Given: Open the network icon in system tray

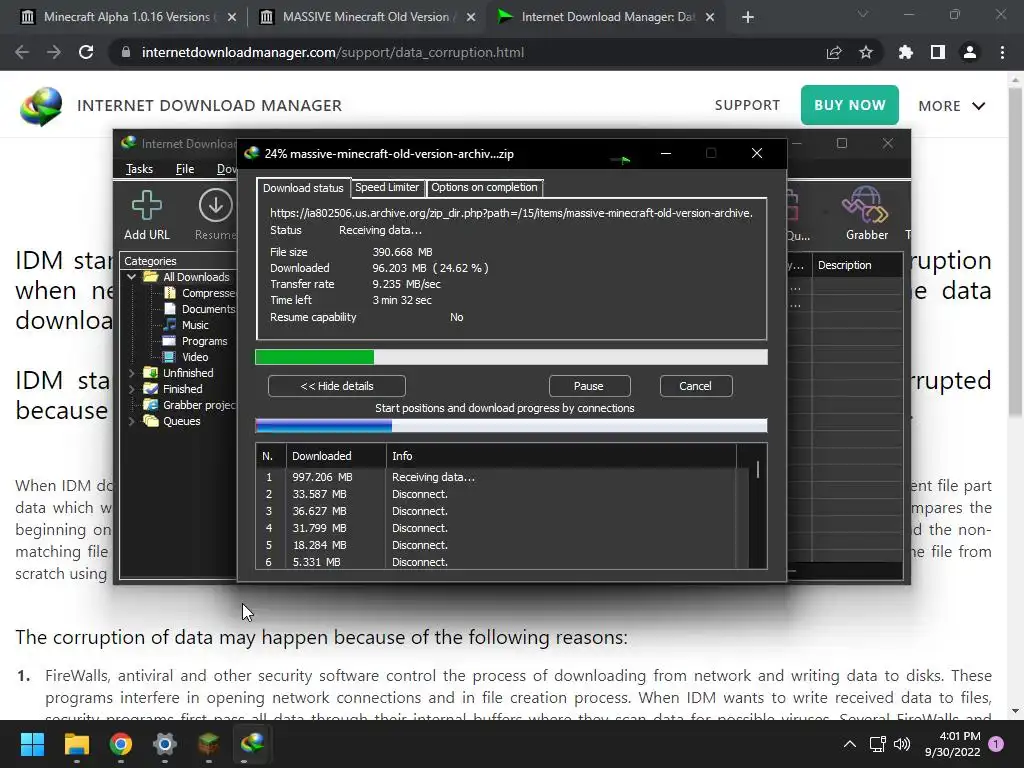Looking at the screenshot, I should pyautogui.click(x=877, y=744).
